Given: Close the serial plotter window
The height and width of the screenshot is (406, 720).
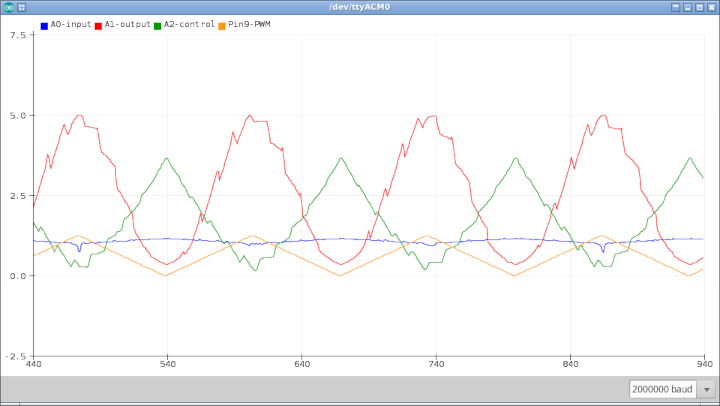Looking at the screenshot, I should (x=710, y=7).
